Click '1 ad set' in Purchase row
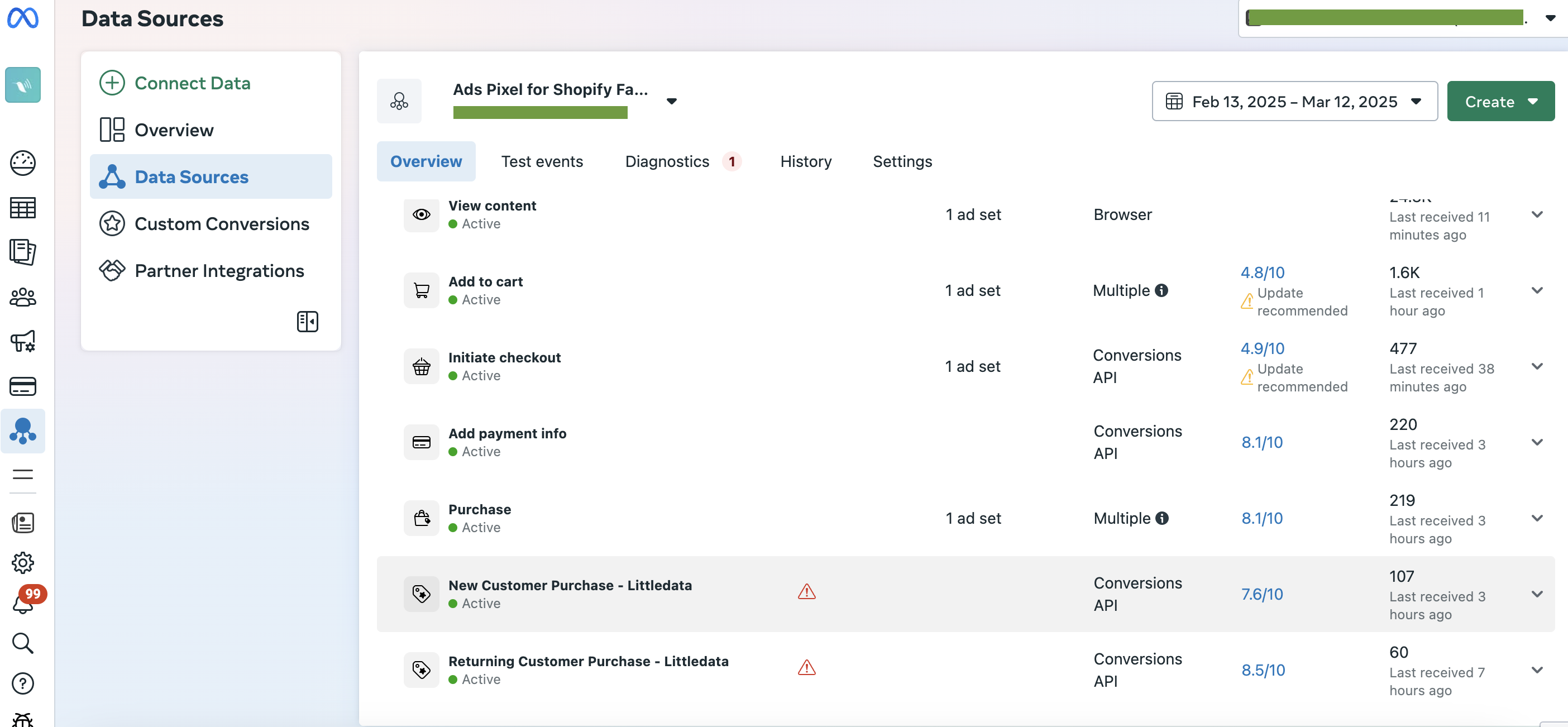 (973, 518)
